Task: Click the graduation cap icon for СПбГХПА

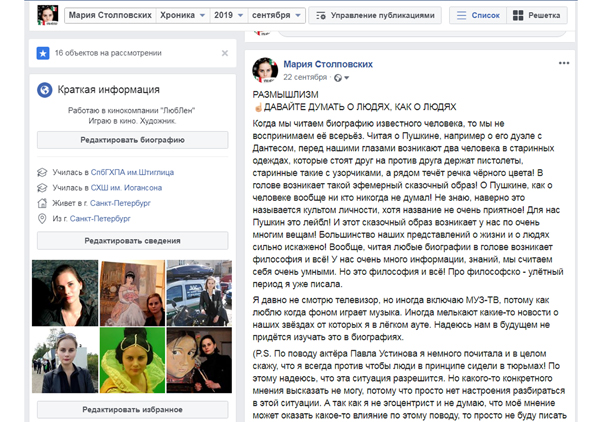Action: (42, 172)
